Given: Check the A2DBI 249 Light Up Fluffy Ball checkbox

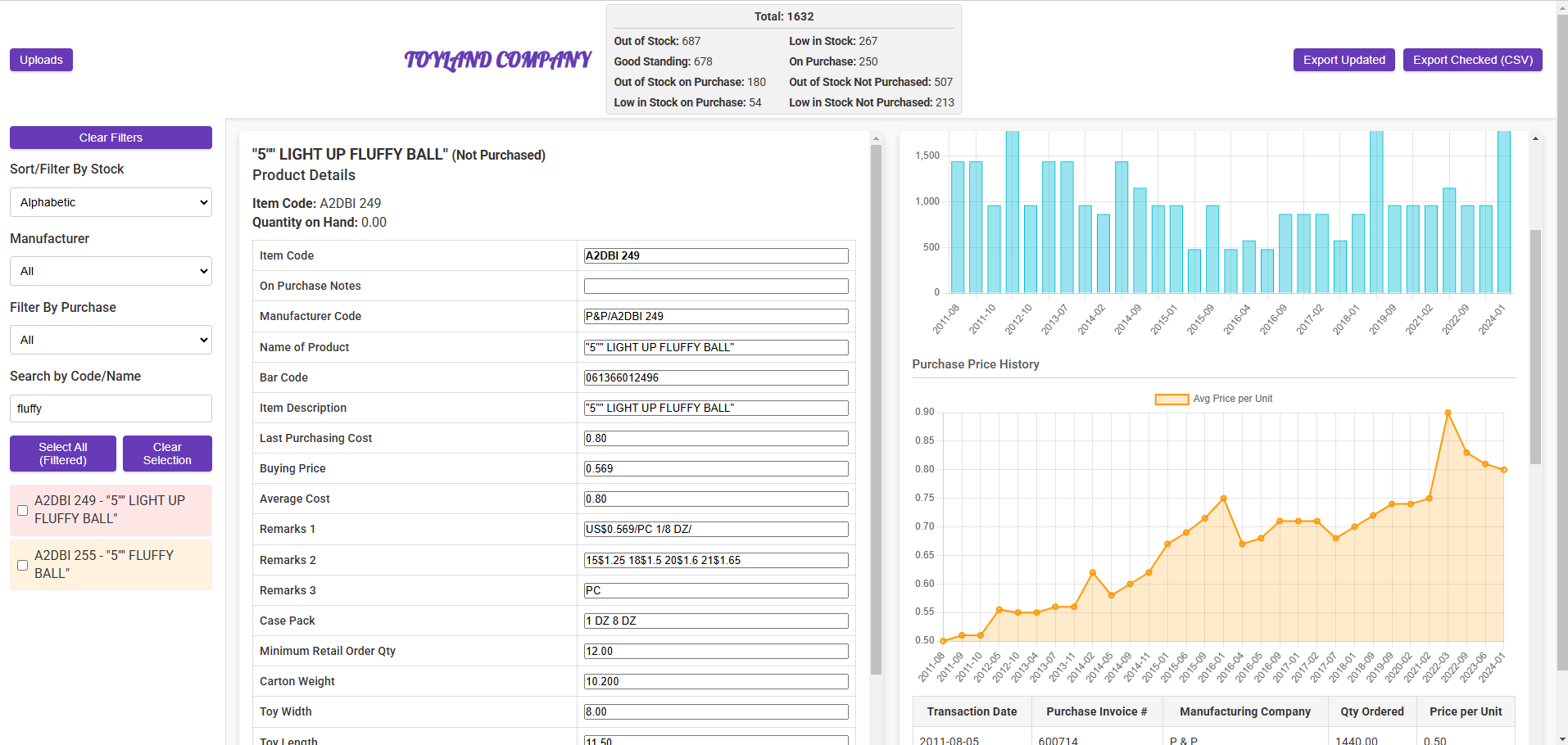Looking at the screenshot, I should 23,510.
